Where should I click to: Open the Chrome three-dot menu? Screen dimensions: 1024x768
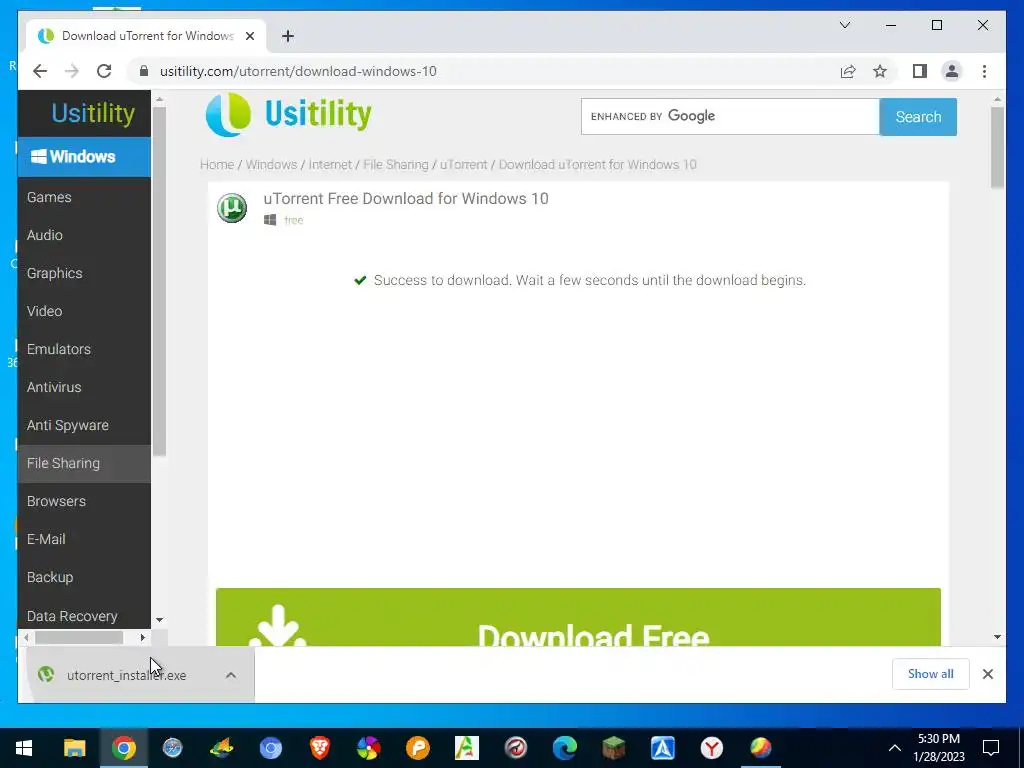(x=984, y=71)
